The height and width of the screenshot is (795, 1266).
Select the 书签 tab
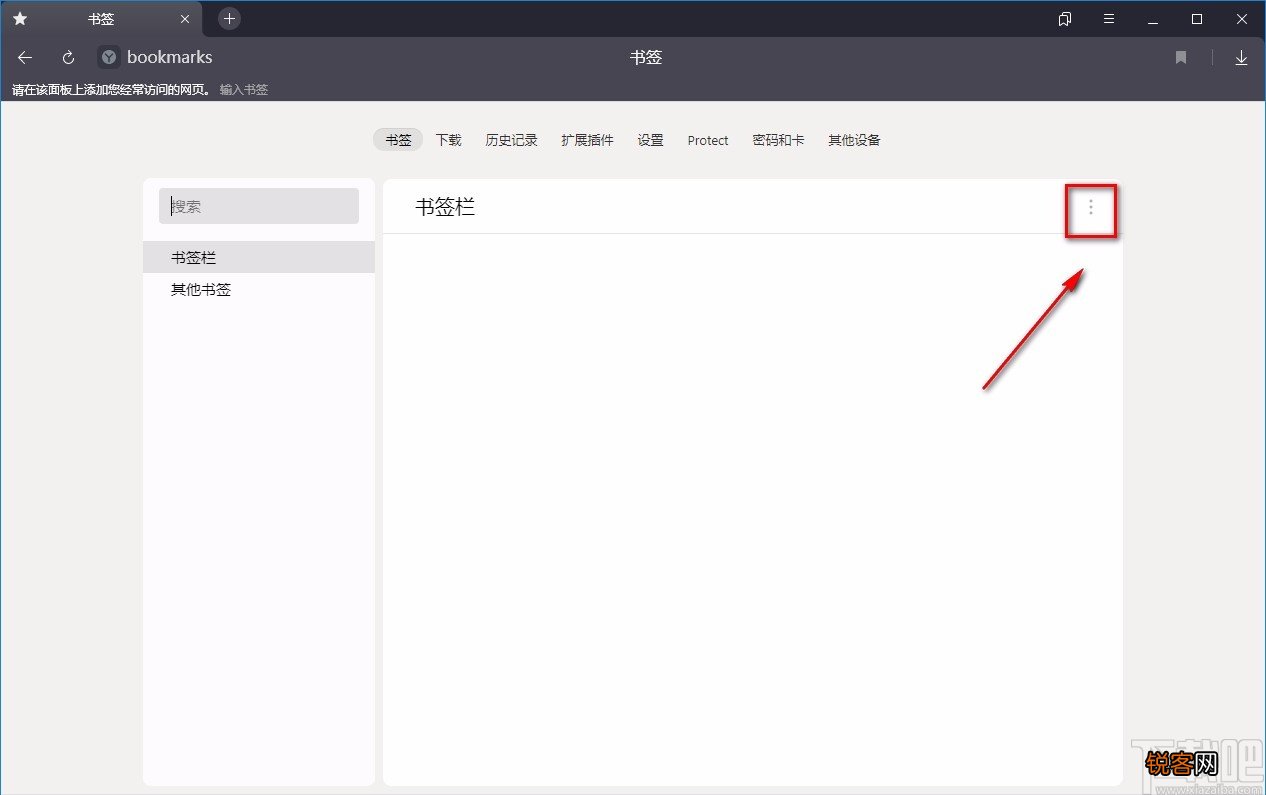(x=398, y=140)
